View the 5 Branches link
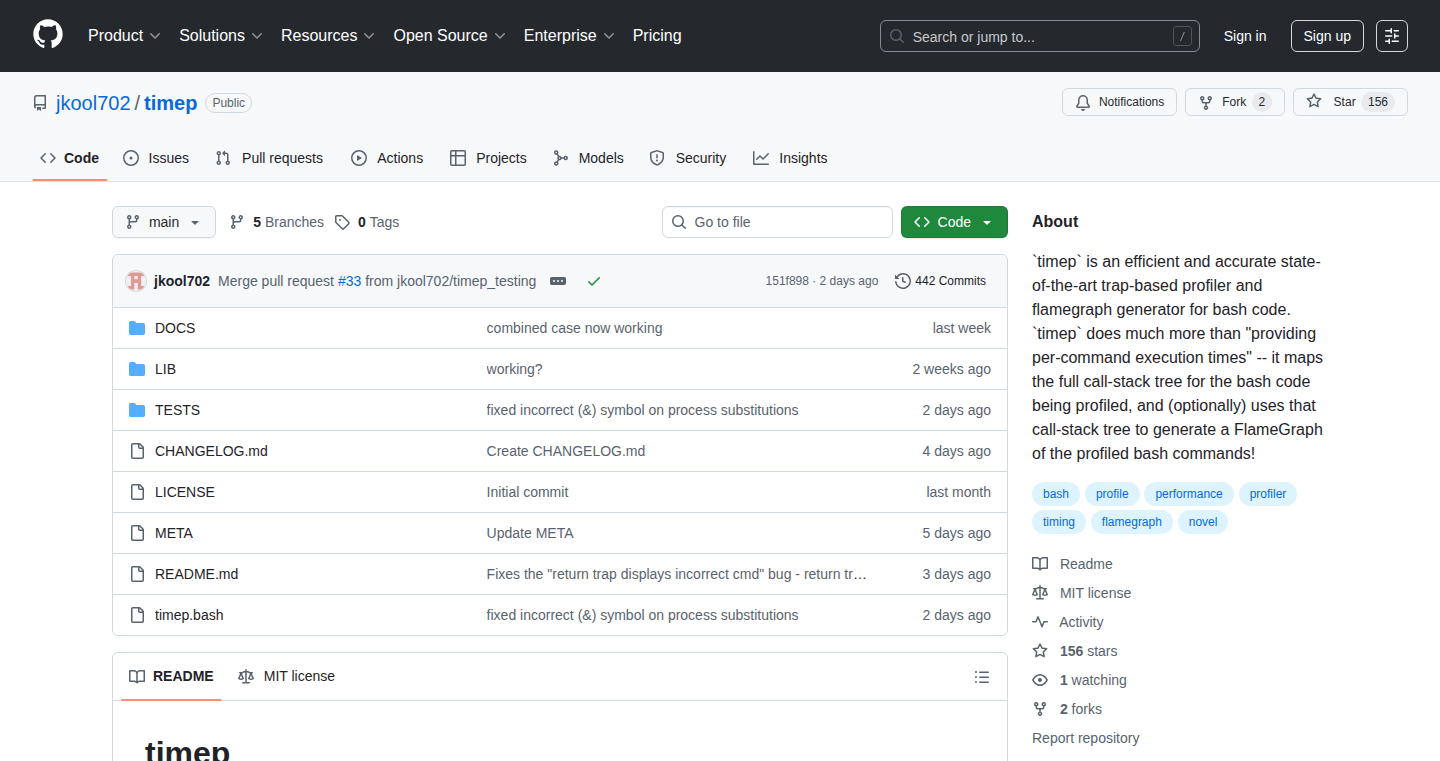 pyautogui.click(x=277, y=222)
